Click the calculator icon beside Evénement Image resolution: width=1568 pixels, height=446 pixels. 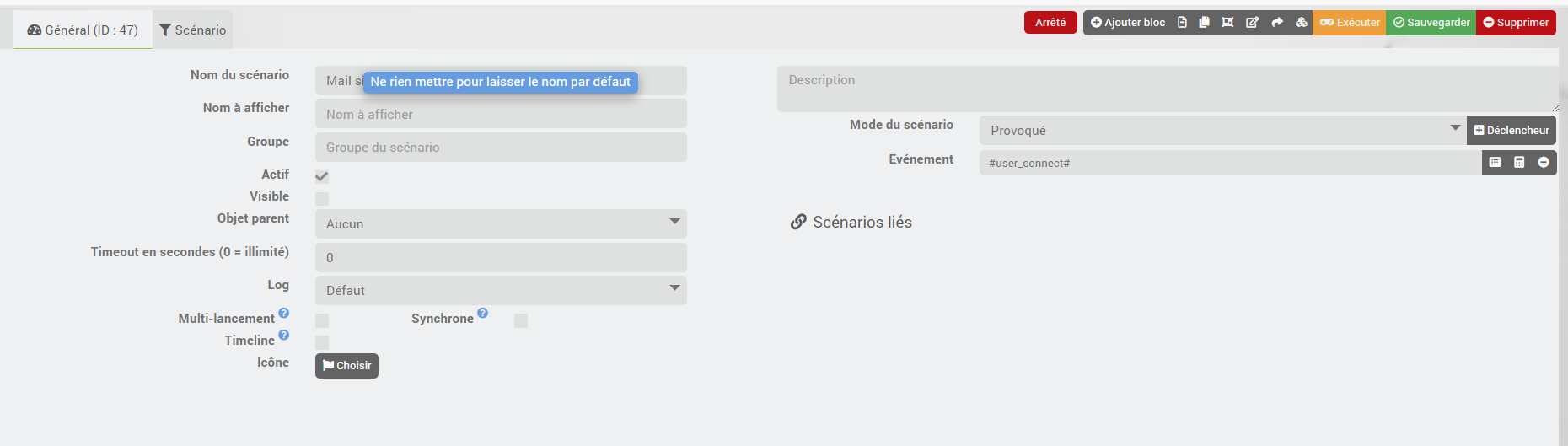click(x=1519, y=163)
